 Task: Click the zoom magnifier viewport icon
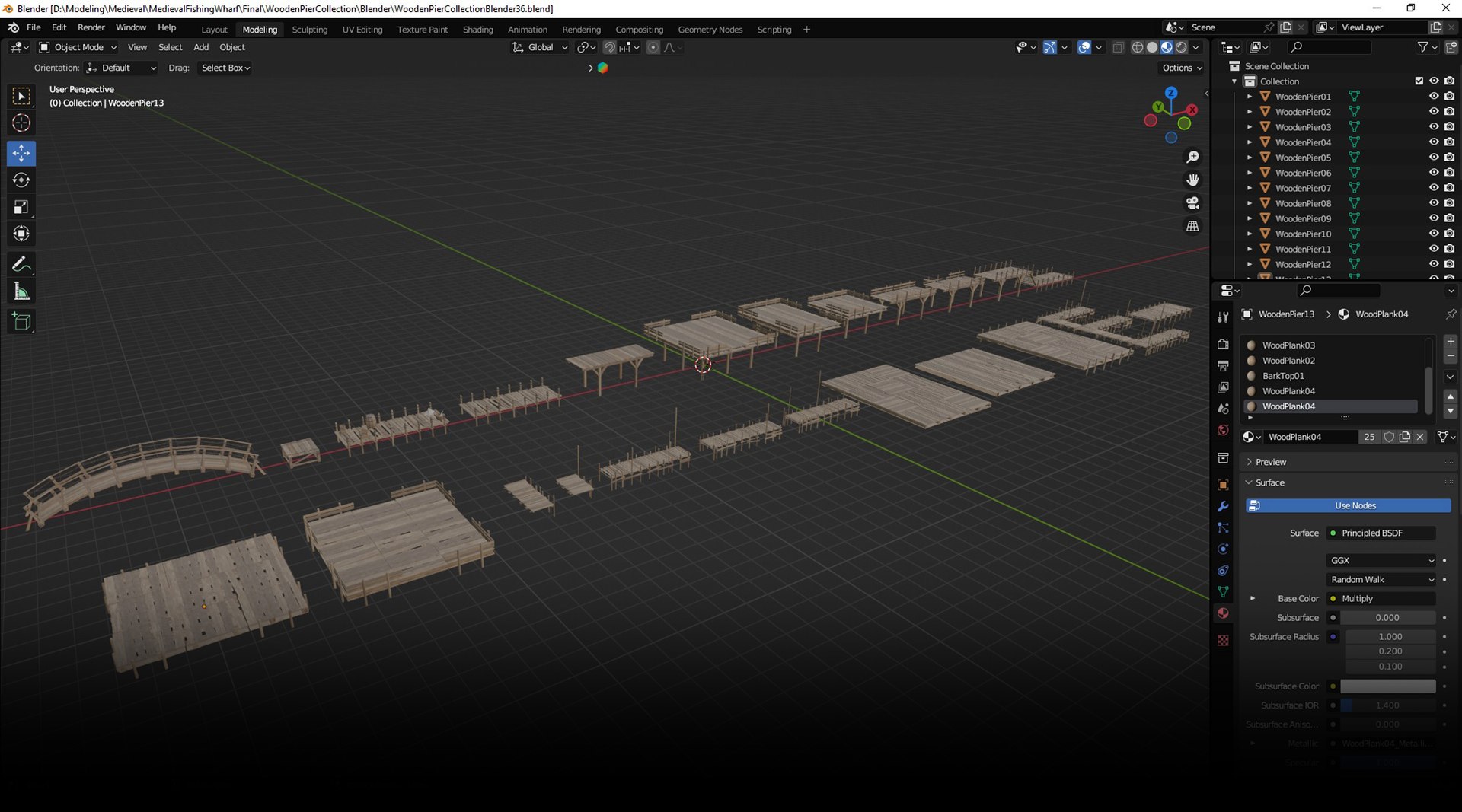point(1192,157)
